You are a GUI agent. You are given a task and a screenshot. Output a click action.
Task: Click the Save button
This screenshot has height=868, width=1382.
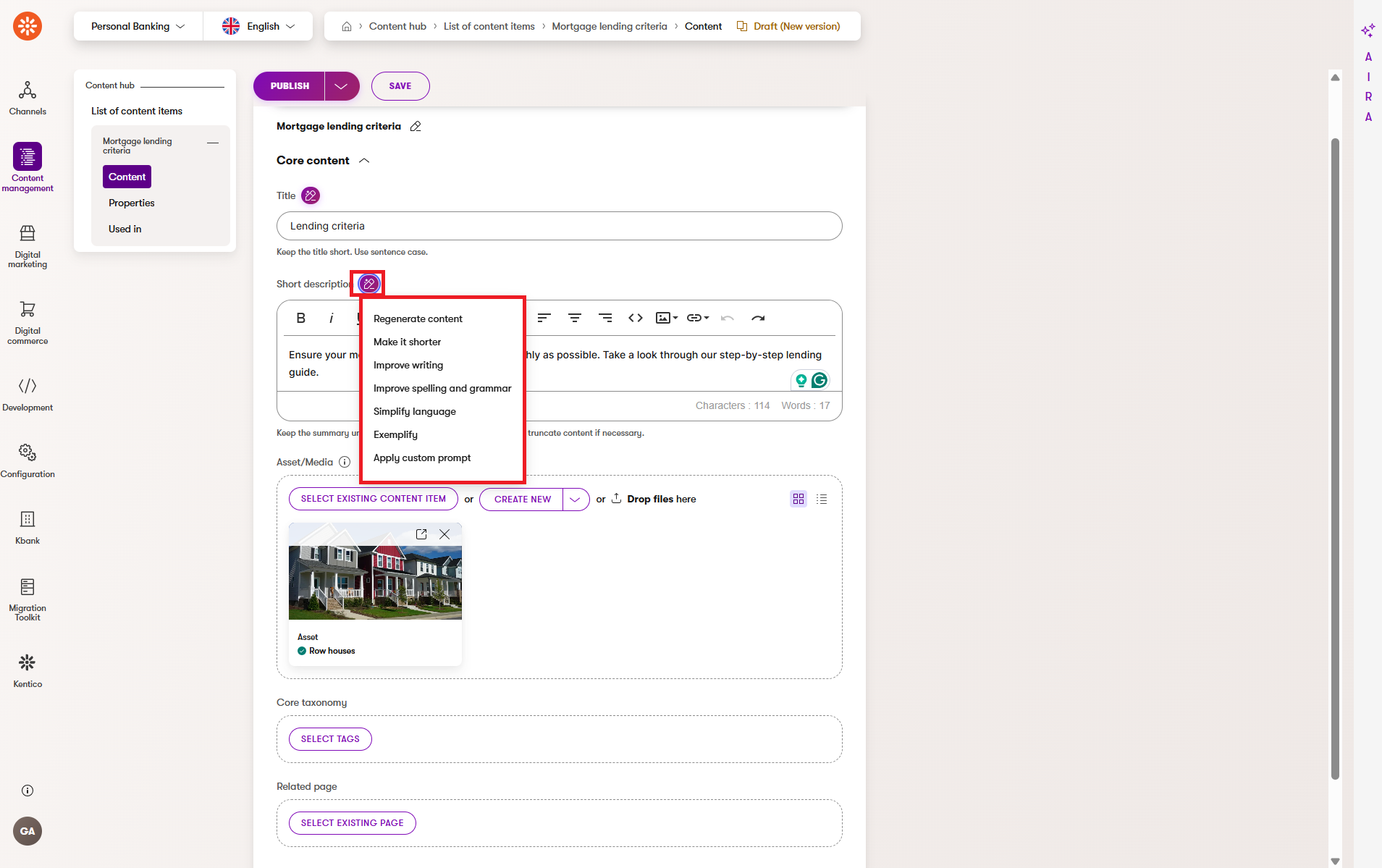click(400, 86)
